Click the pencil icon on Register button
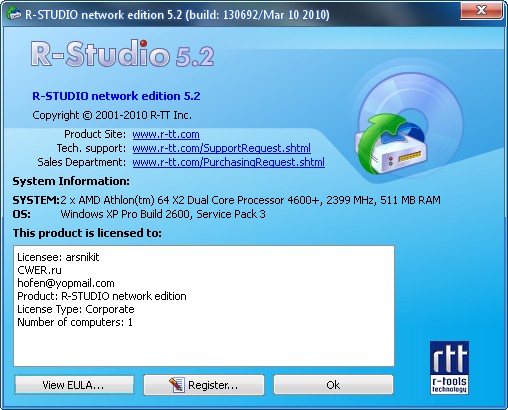The width and height of the screenshot is (508, 410). click(176, 385)
